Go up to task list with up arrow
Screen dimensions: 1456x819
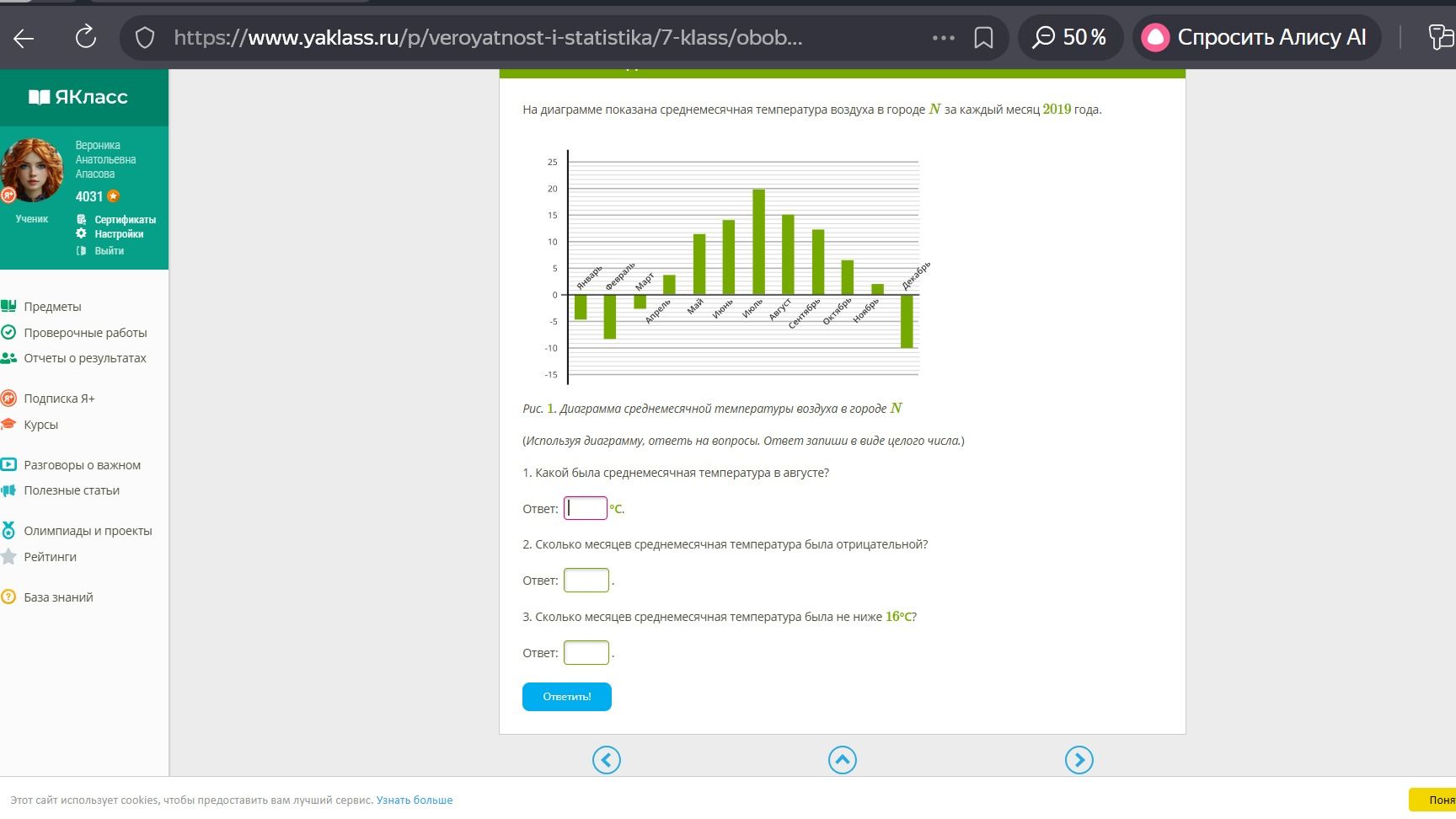(843, 760)
